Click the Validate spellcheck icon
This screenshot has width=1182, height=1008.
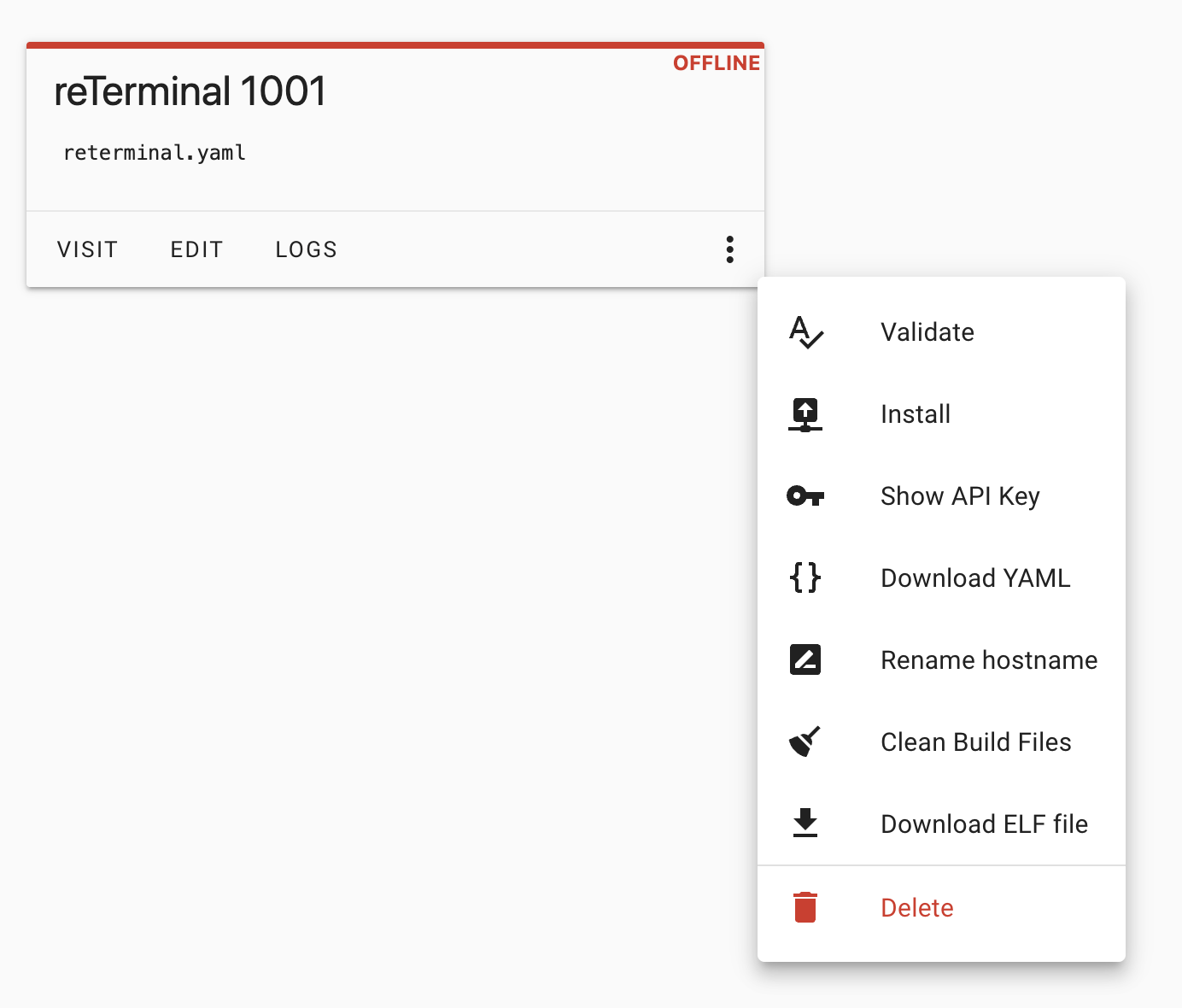pyautogui.click(x=805, y=332)
